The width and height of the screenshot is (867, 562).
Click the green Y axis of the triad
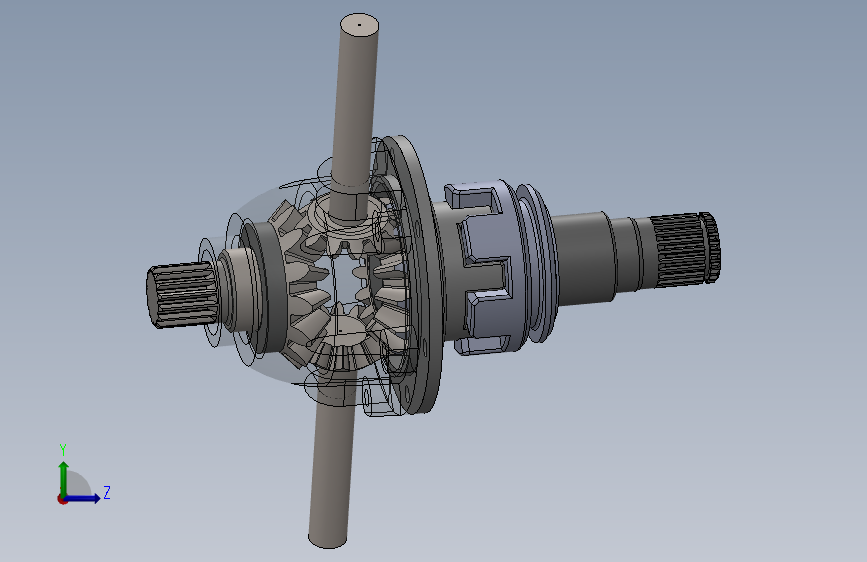64,478
